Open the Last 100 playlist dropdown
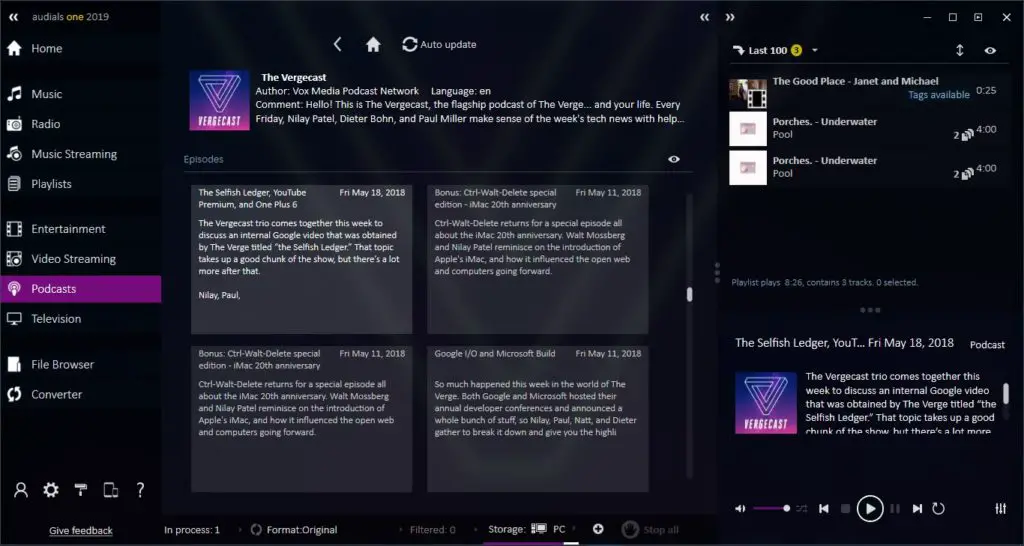Screen dimensions: 1024x546 click(814, 50)
